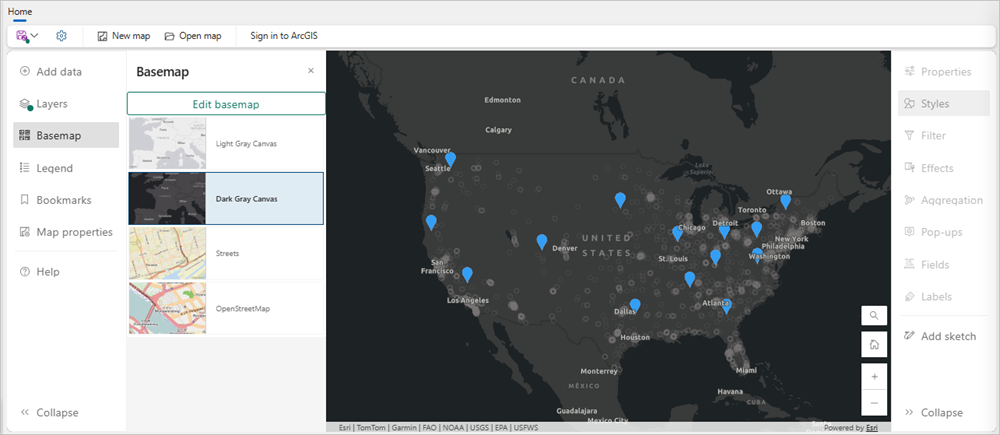Screen dimensions: 1000x435
Task: Select the Light Gray Canvas thumbnail
Action: pyautogui.click(x=167, y=143)
